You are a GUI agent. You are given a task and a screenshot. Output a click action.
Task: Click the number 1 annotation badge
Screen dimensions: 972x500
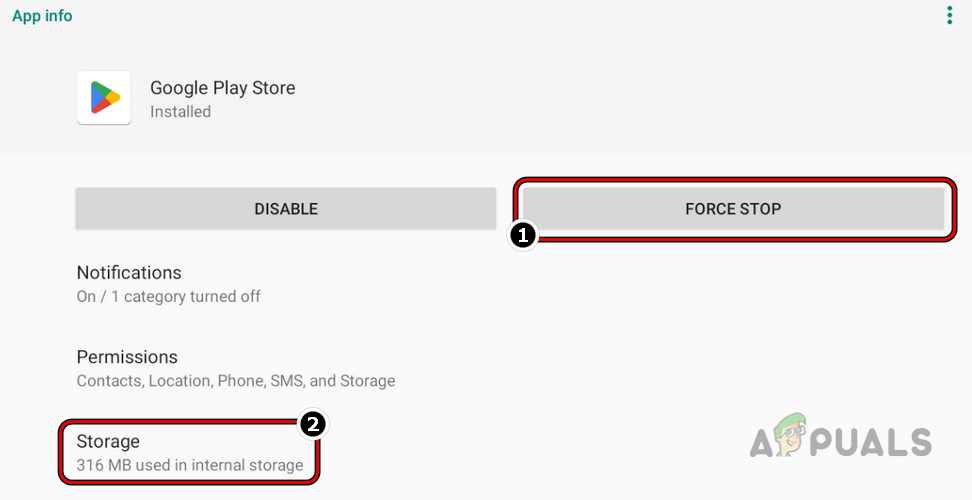click(x=521, y=235)
